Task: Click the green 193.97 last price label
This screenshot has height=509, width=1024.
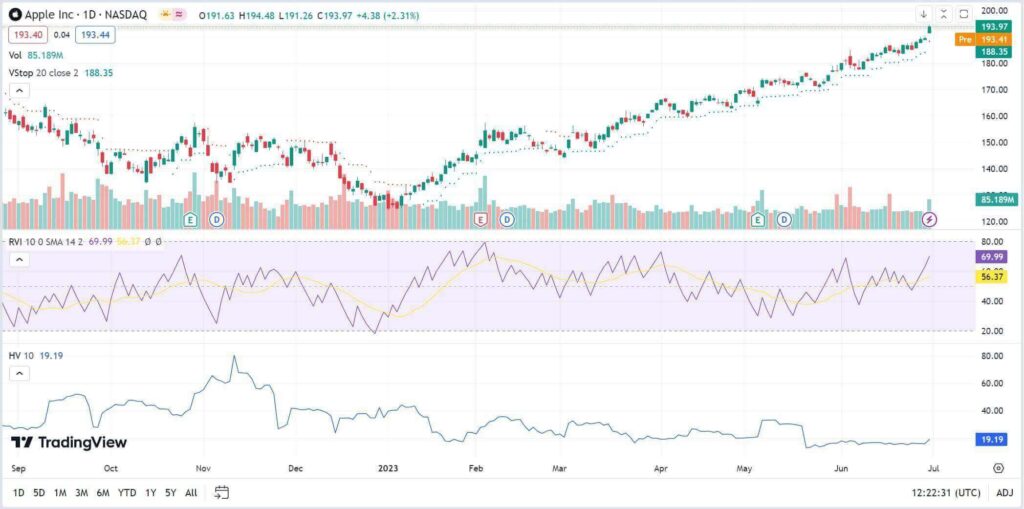Action: pyautogui.click(x=996, y=26)
